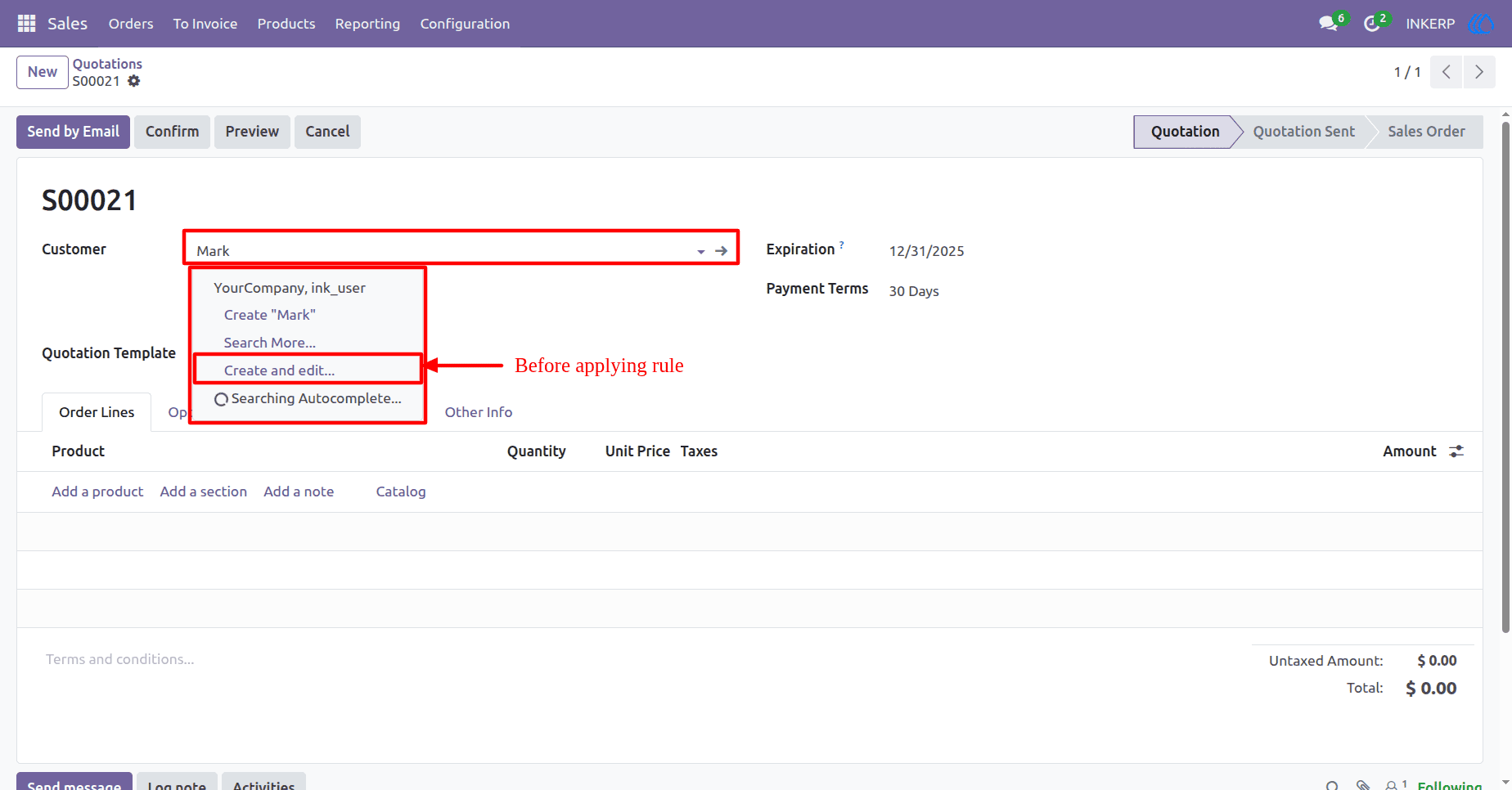Go to the previous record arrow
The image size is (1512, 790).
1447,72
